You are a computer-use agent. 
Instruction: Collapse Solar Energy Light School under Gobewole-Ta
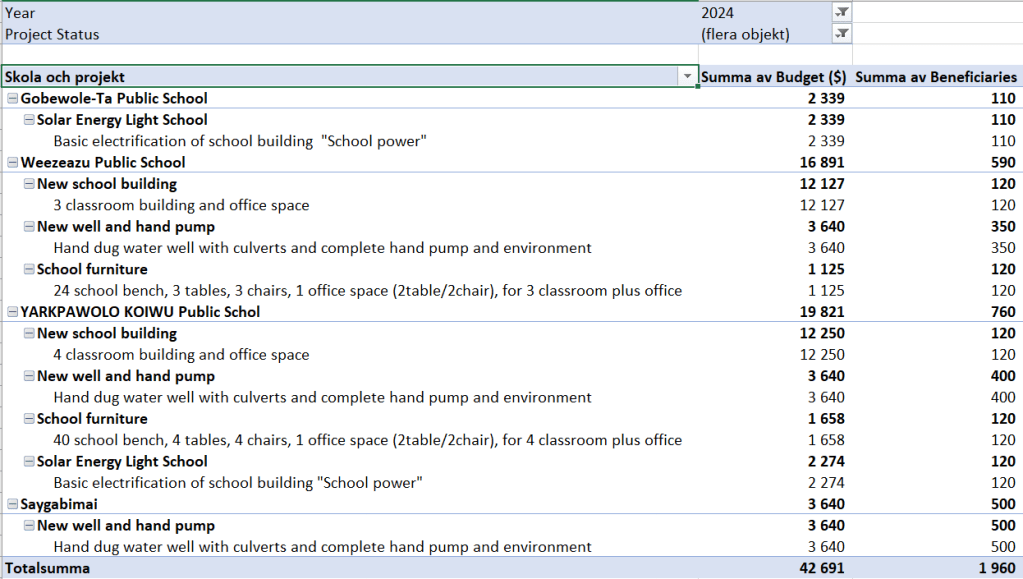click(x=29, y=120)
